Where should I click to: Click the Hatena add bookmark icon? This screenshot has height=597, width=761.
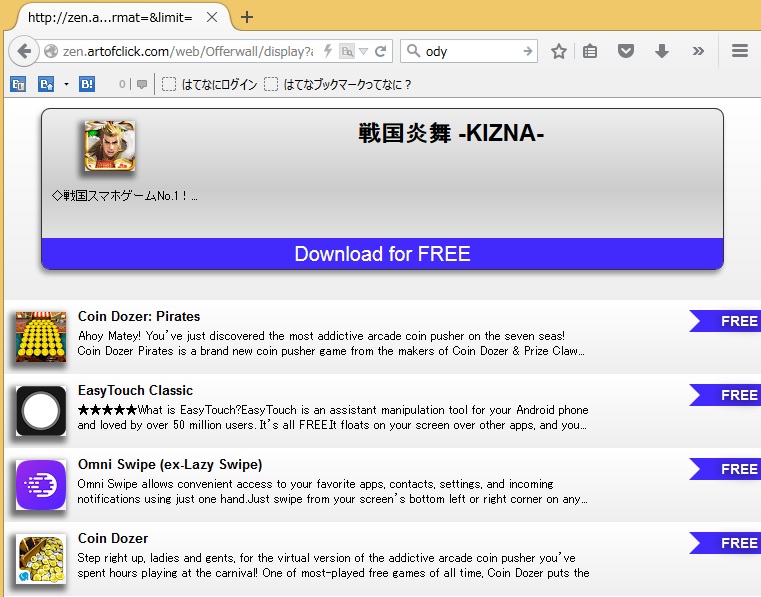pos(46,84)
